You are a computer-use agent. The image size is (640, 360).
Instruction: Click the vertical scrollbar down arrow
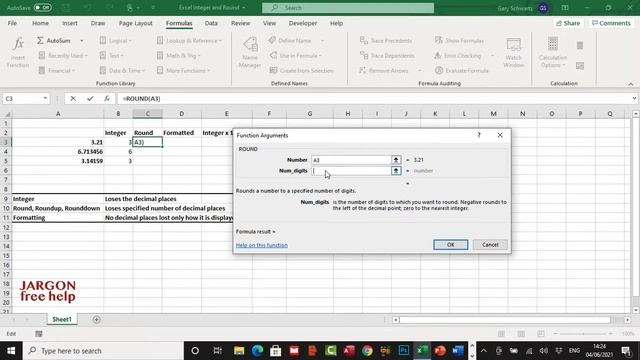coord(636,310)
